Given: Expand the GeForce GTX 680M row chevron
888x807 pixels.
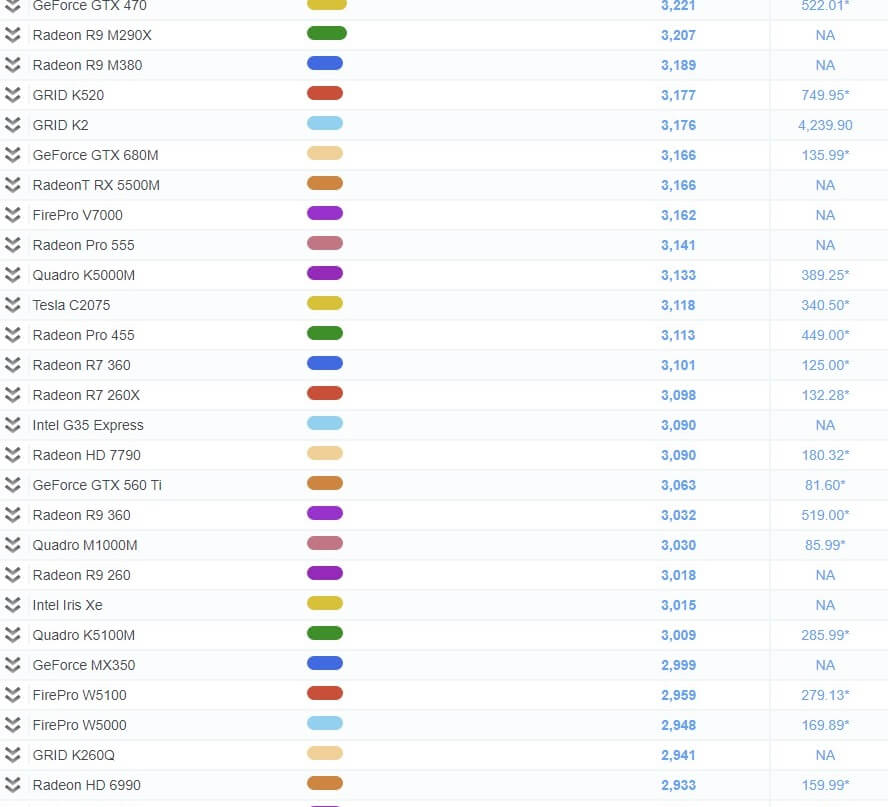Looking at the screenshot, I should [12, 155].
